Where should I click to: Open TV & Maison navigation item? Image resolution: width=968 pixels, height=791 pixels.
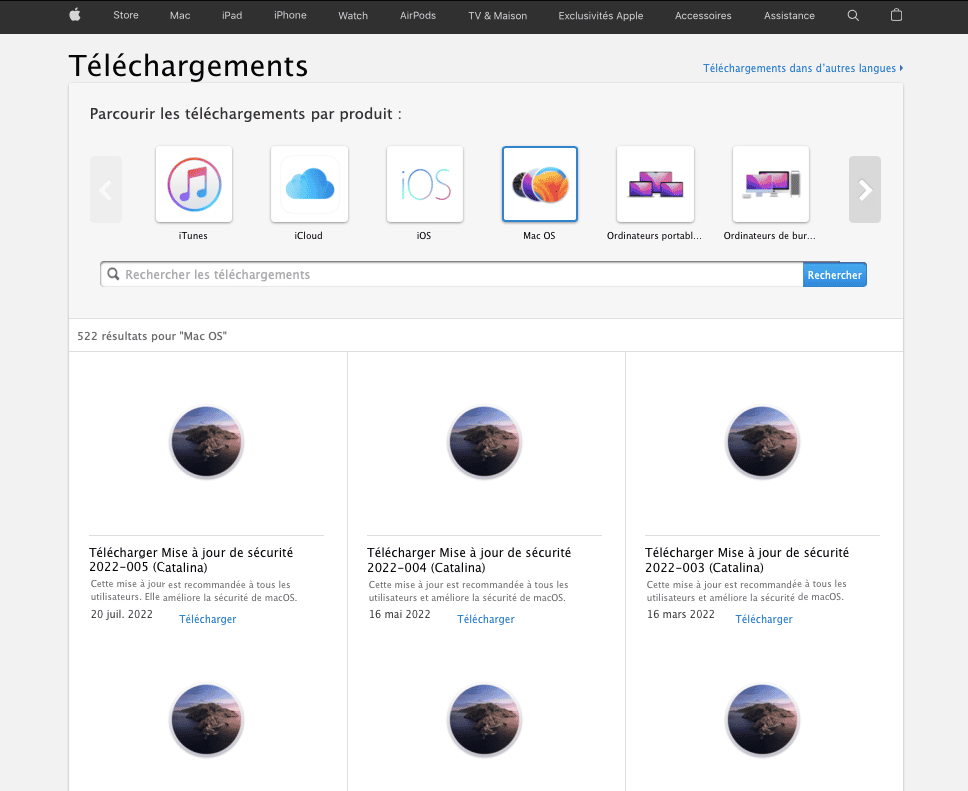tap(497, 15)
